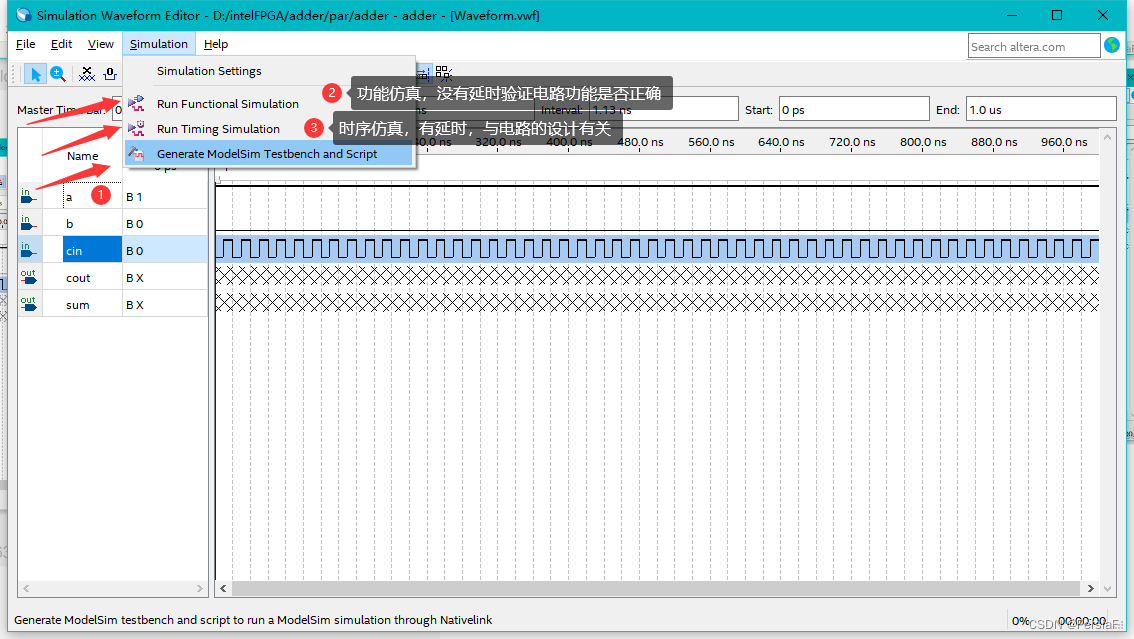Viewport: 1134px width, 639px height.
Task: Click the waveform horizontal scrollbar track
Action: point(657,588)
